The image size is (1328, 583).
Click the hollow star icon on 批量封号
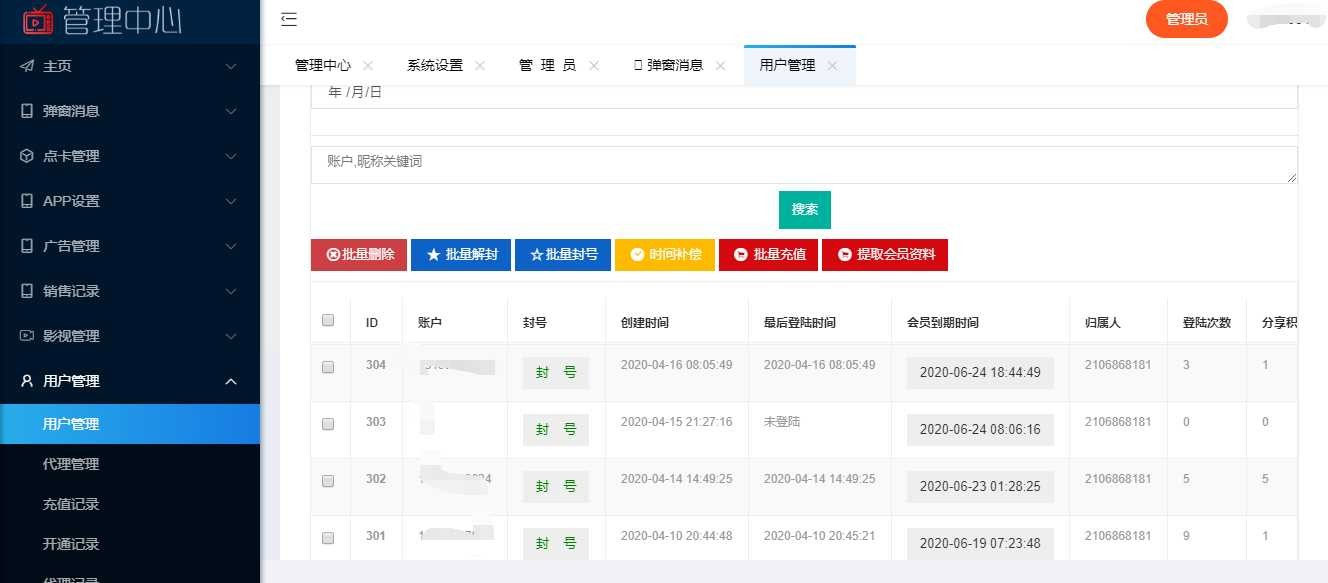point(538,255)
